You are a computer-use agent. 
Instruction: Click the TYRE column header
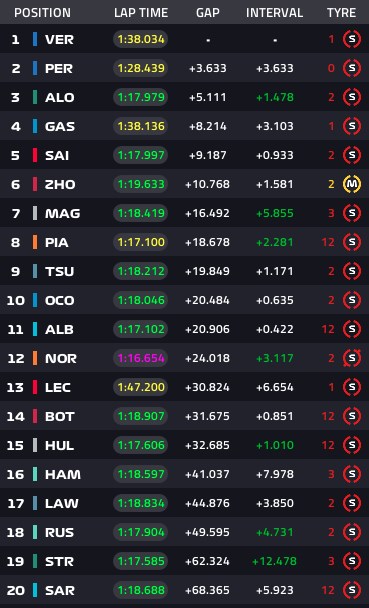[341, 13]
